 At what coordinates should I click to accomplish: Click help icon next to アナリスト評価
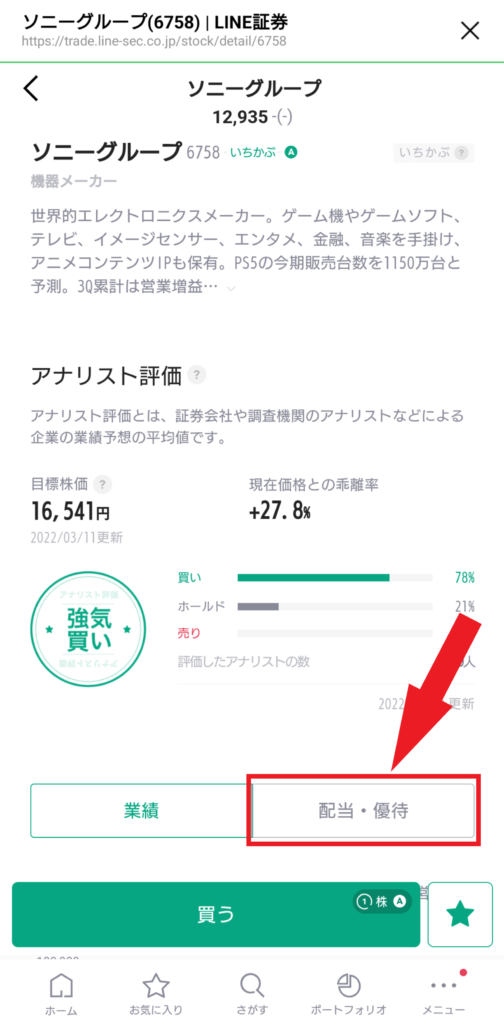pyautogui.click(x=197, y=376)
